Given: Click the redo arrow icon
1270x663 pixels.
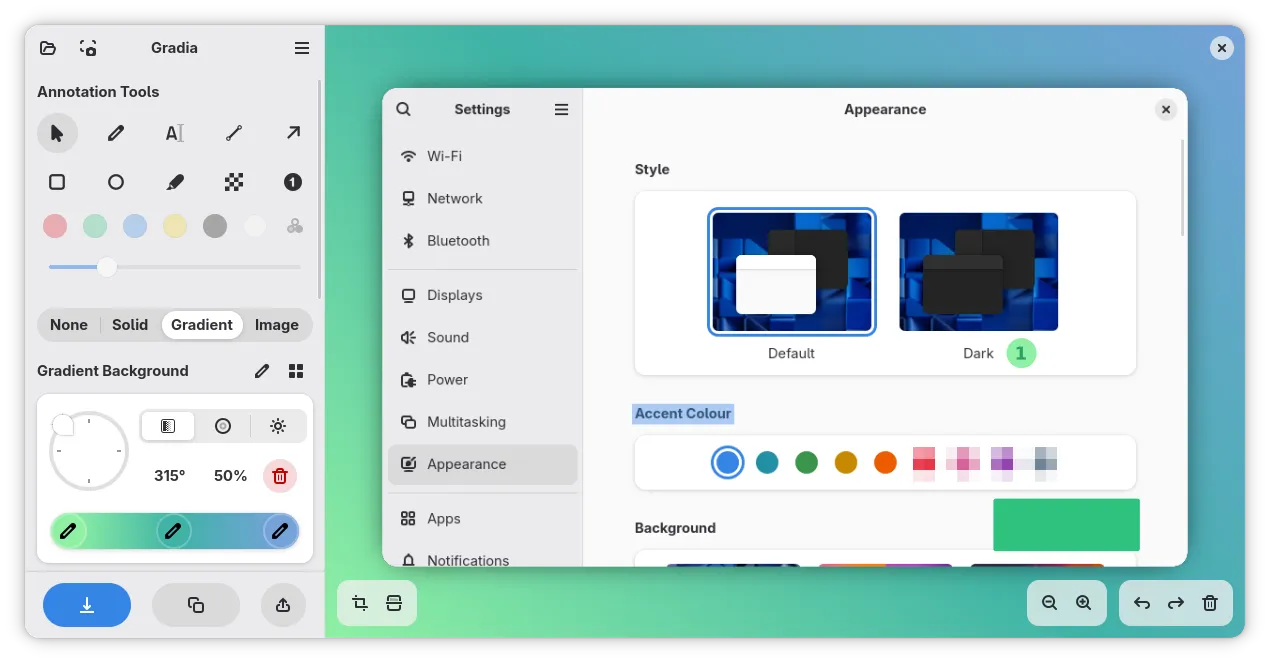Looking at the screenshot, I should tap(1176, 603).
